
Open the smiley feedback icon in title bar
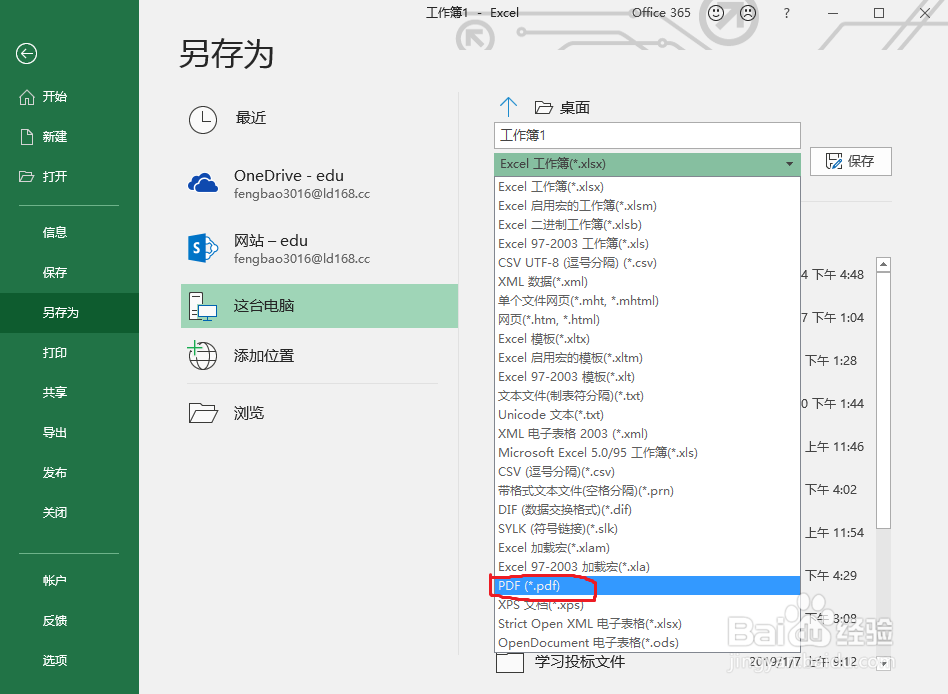714,13
